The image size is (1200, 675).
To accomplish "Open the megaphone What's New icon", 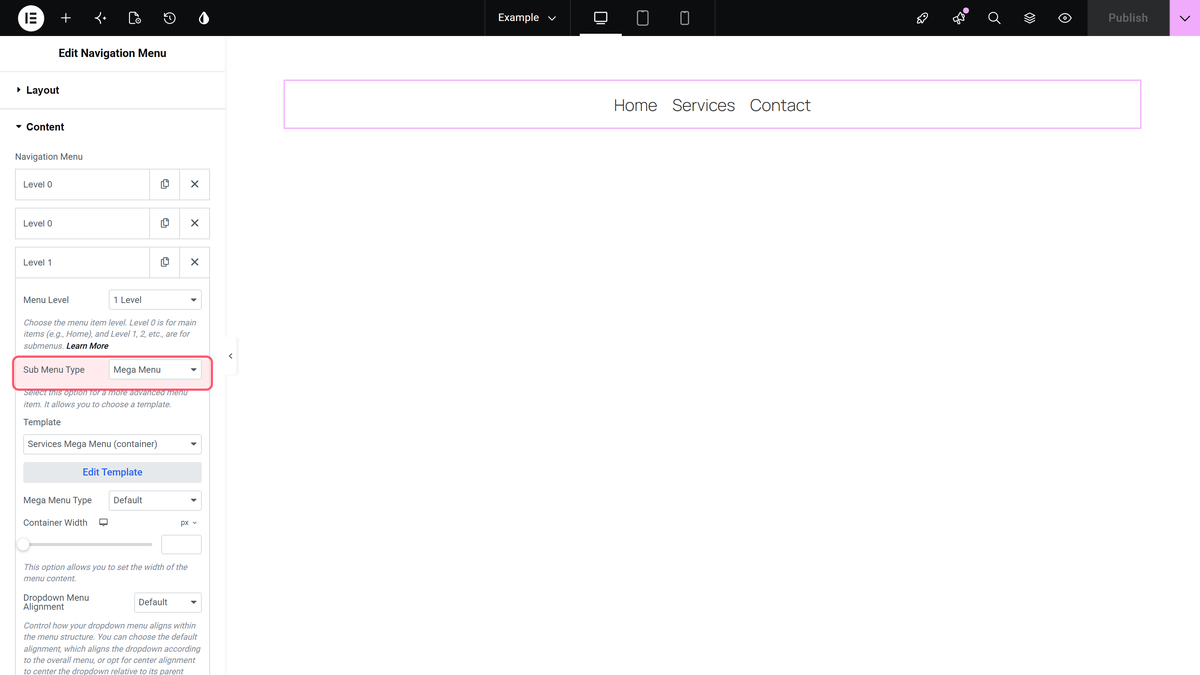I will point(959,18).
